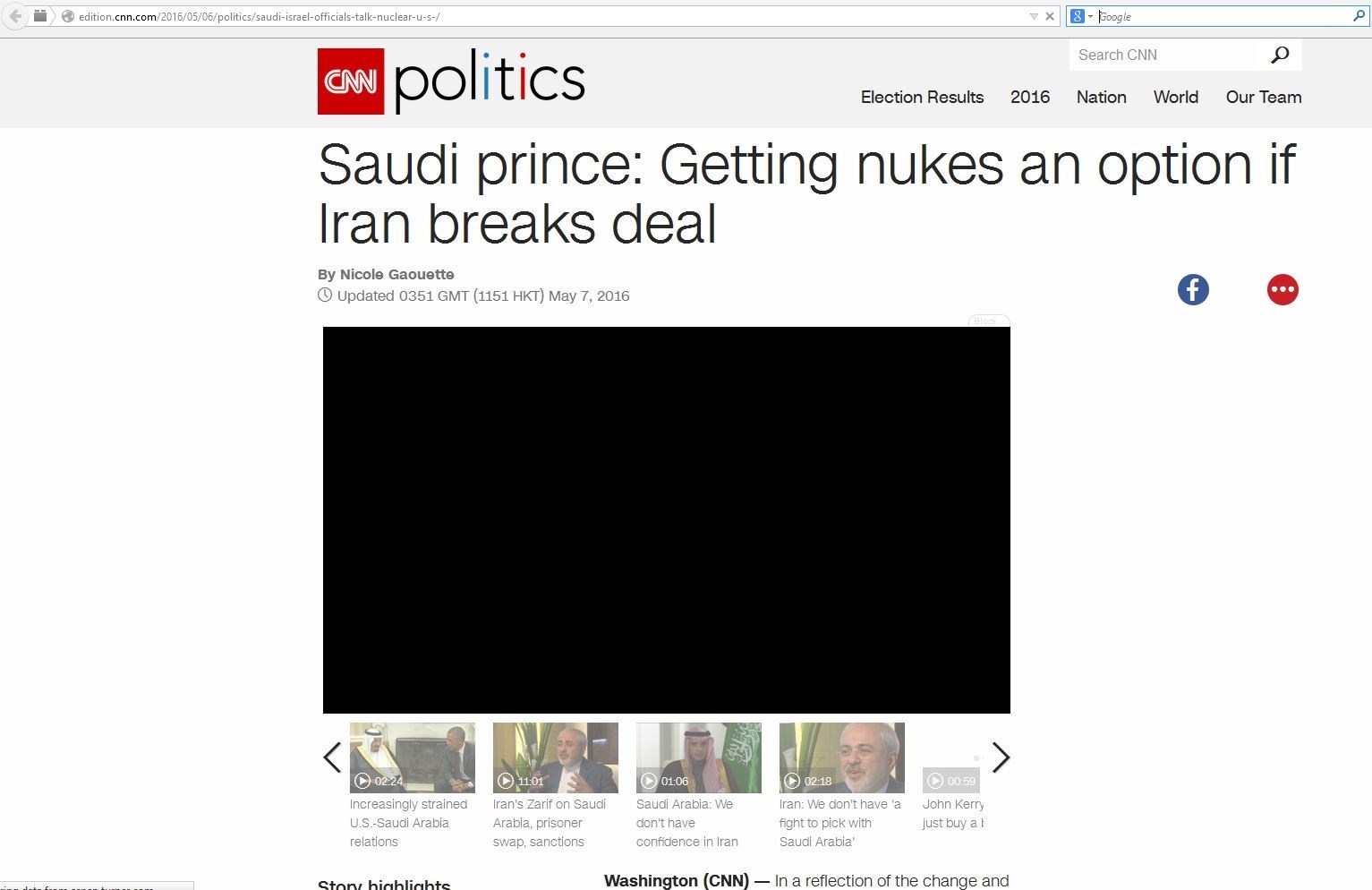Open the Google search engine dropdown

pos(1081,16)
